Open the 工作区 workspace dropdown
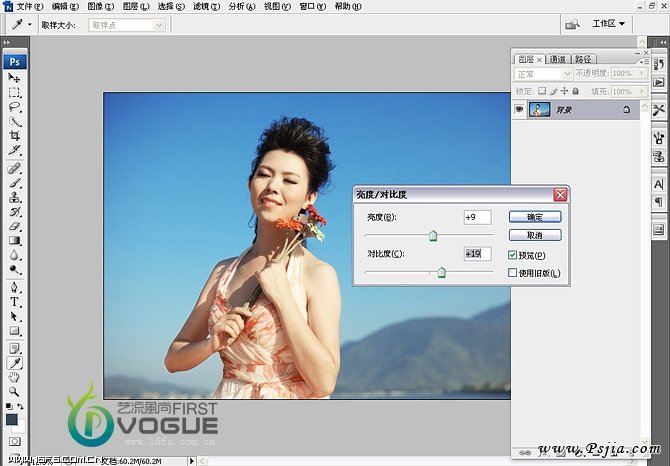 tap(609, 23)
